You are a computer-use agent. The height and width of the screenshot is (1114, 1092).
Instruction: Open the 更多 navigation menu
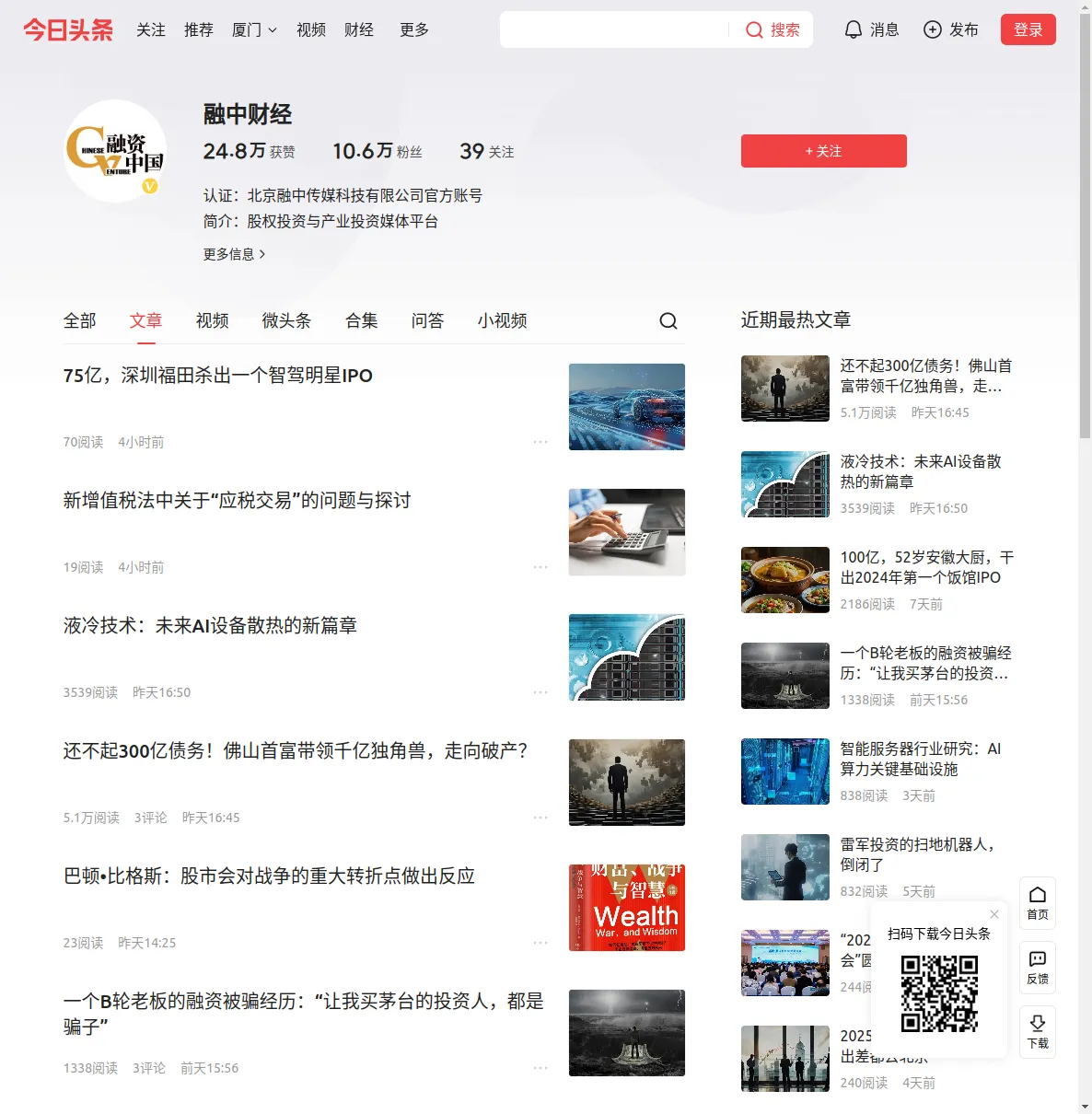[x=414, y=29]
